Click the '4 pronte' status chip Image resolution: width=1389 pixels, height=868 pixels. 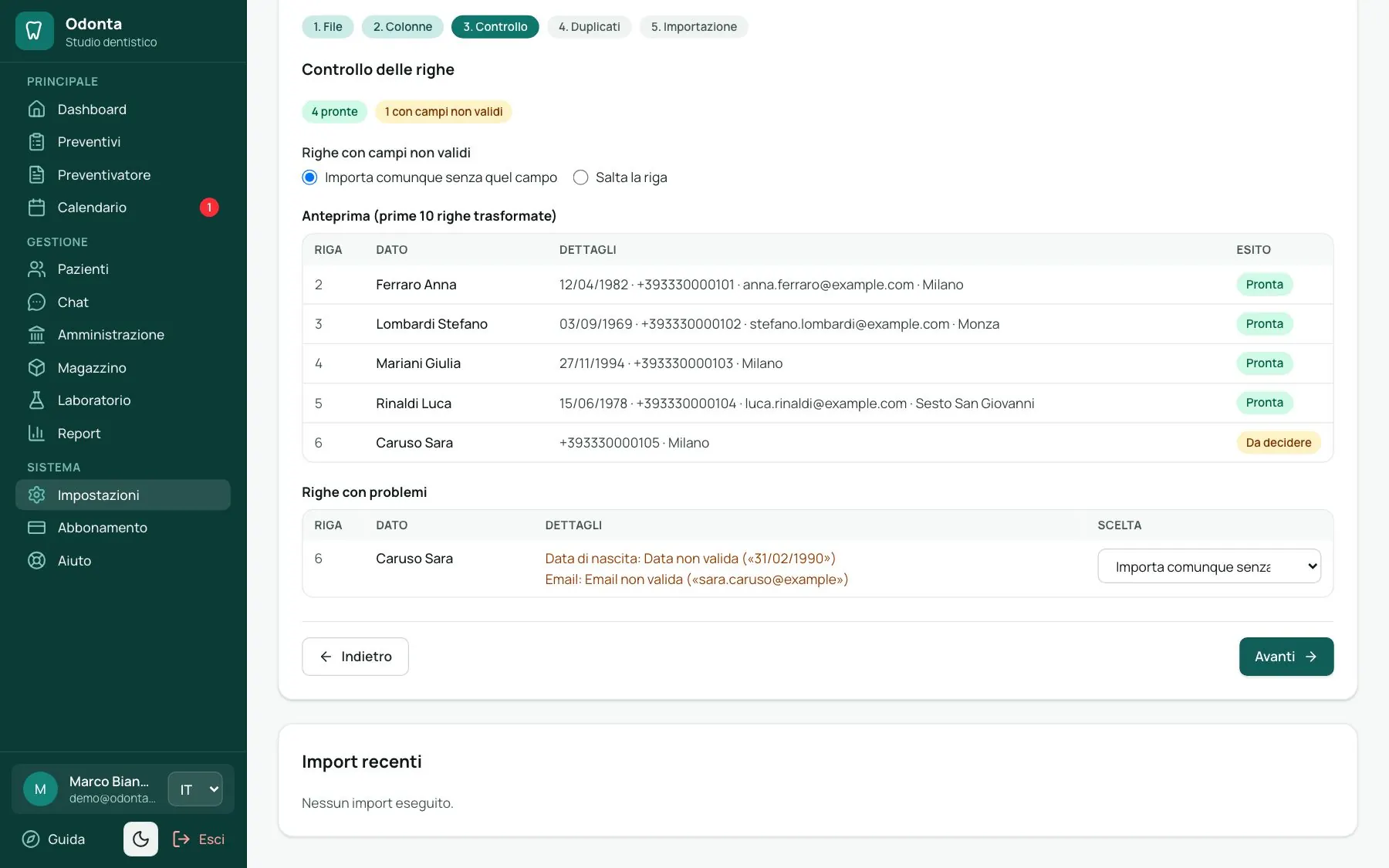[334, 112]
